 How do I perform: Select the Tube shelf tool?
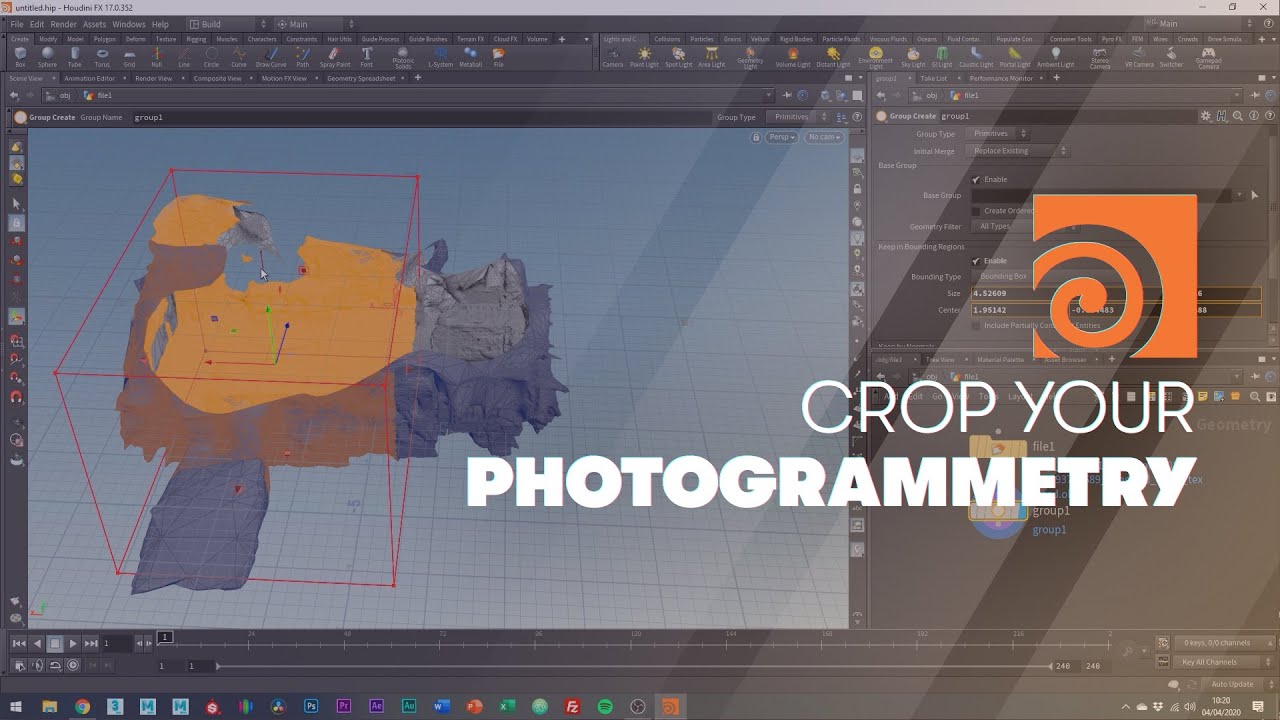[74, 56]
